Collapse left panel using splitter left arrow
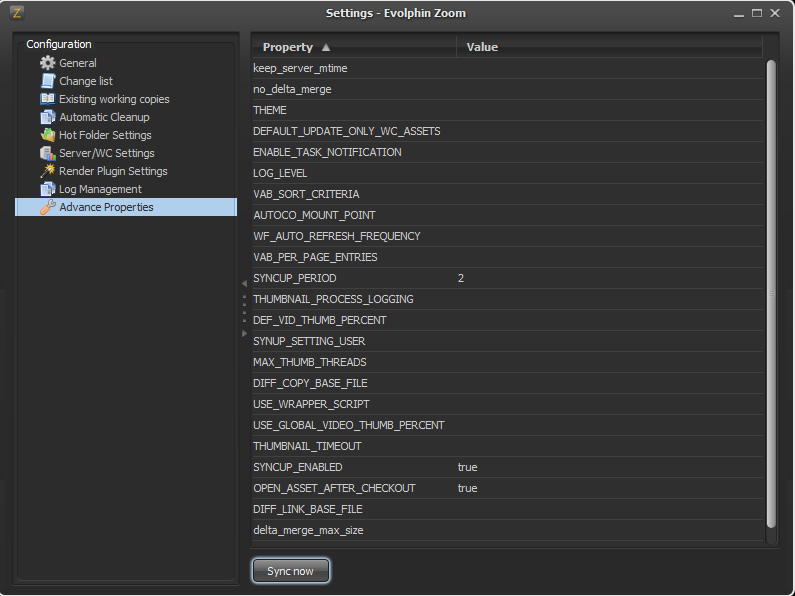This screenshot has width=795, height=596. click(244, 284)
